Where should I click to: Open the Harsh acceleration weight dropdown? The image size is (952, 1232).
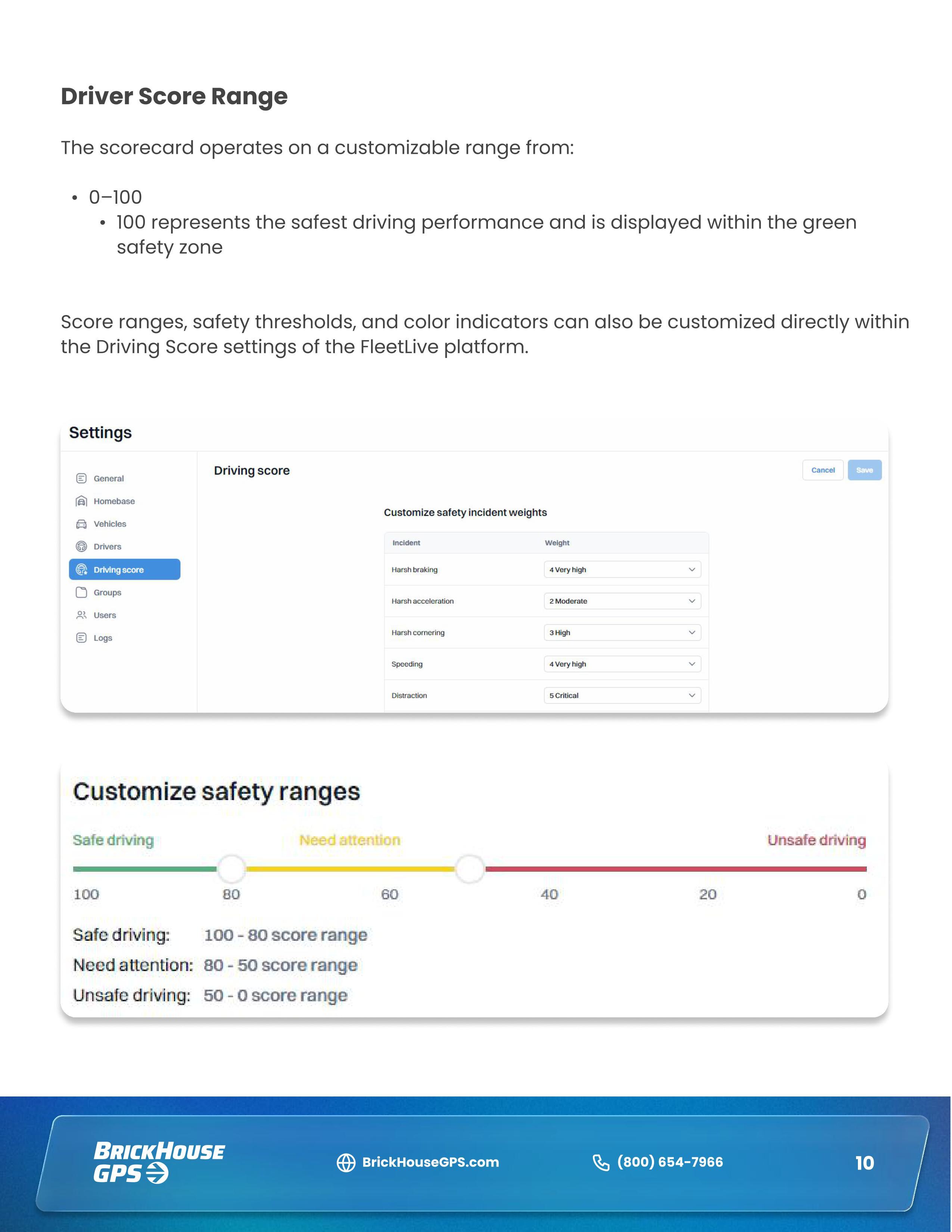coord(623,601)
